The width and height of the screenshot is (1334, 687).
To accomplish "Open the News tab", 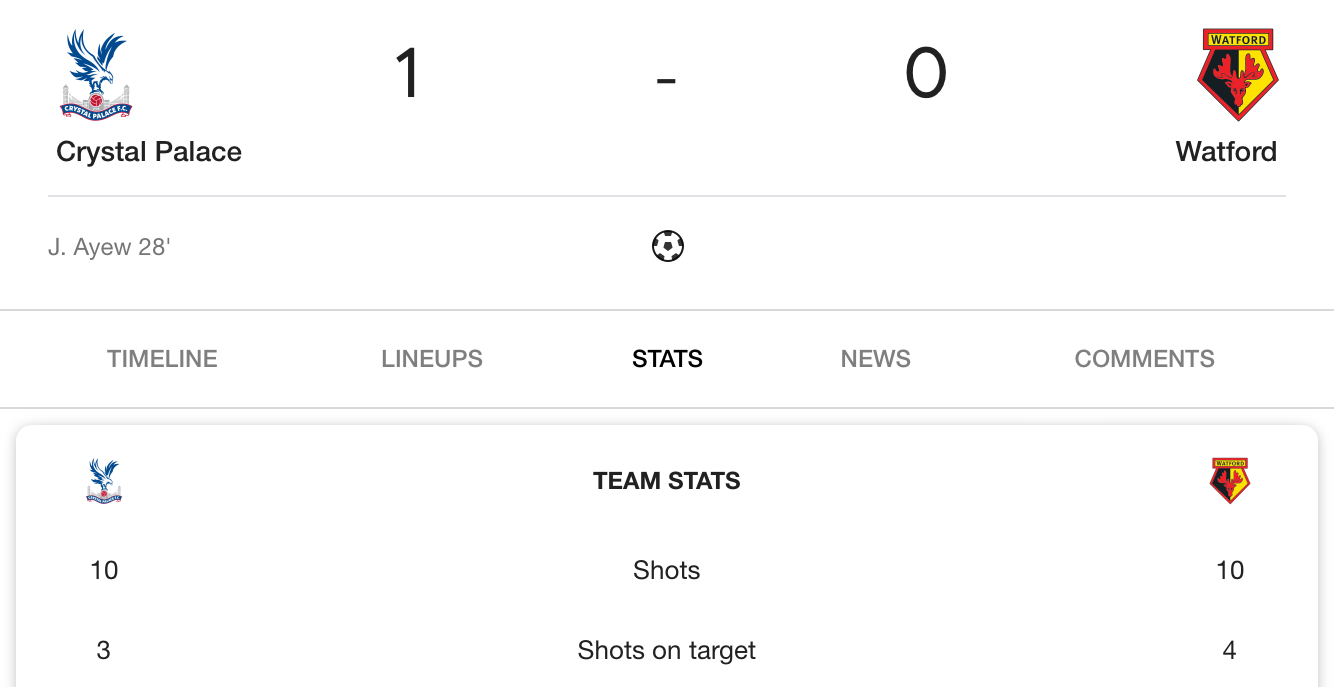I will [x=876, y=359].
